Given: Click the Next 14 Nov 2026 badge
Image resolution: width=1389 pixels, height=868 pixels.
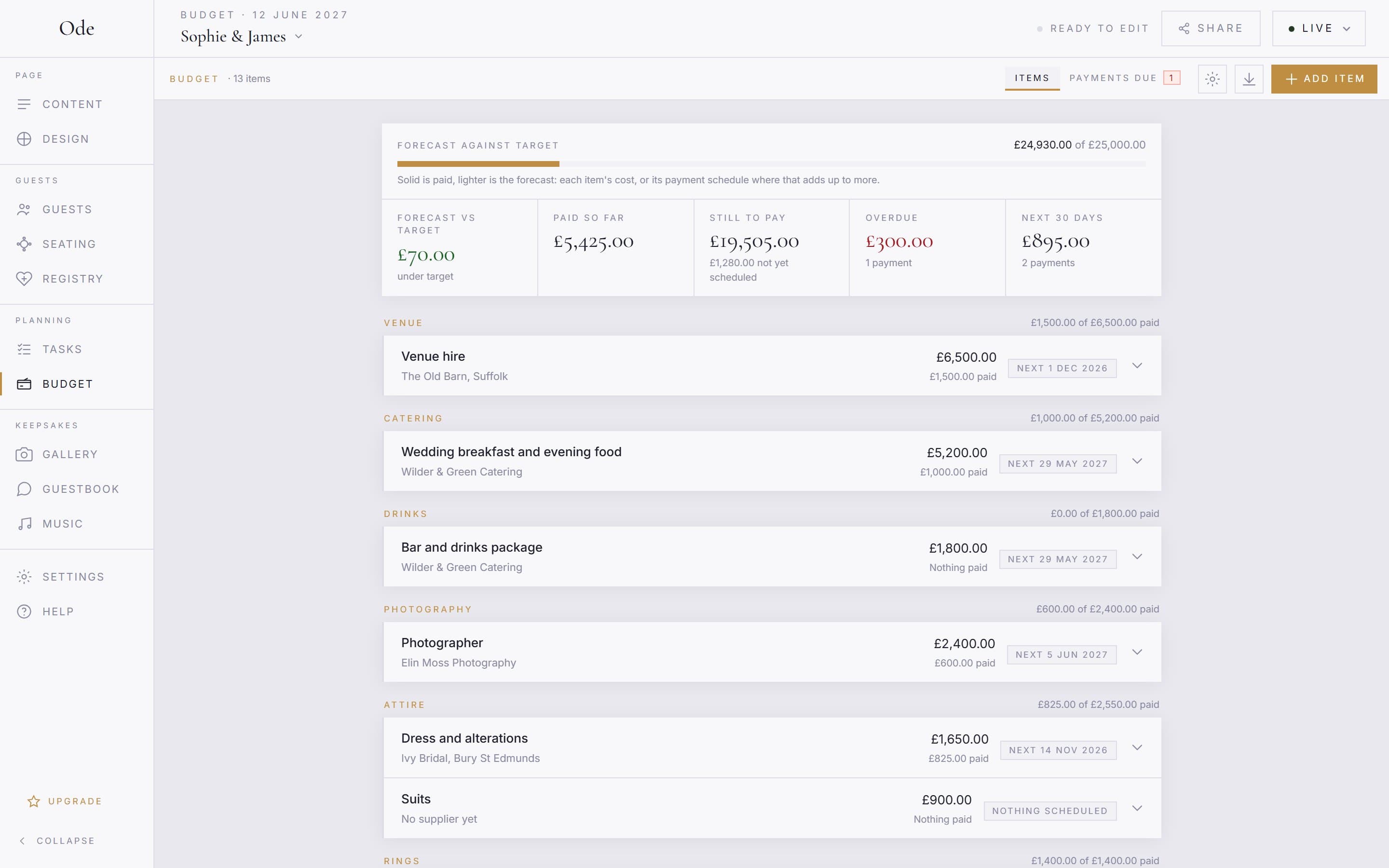Looking at the screenshot, I should 1058,750.
